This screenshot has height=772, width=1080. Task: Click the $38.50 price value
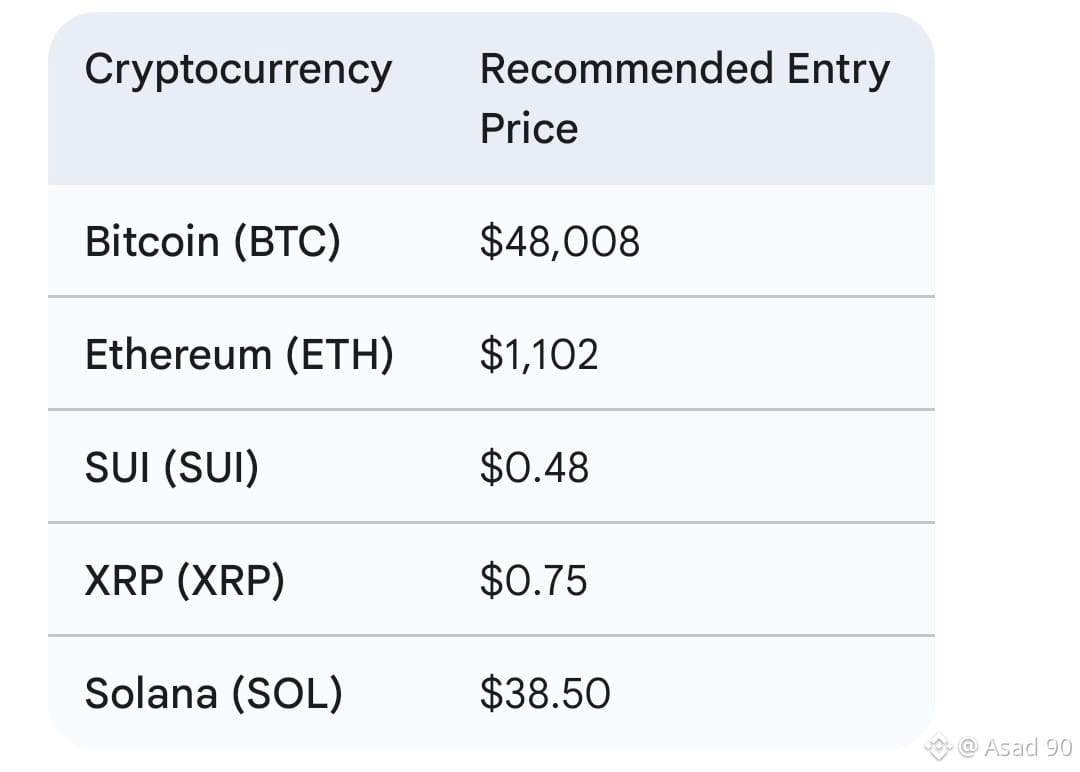tap(546, 693)
